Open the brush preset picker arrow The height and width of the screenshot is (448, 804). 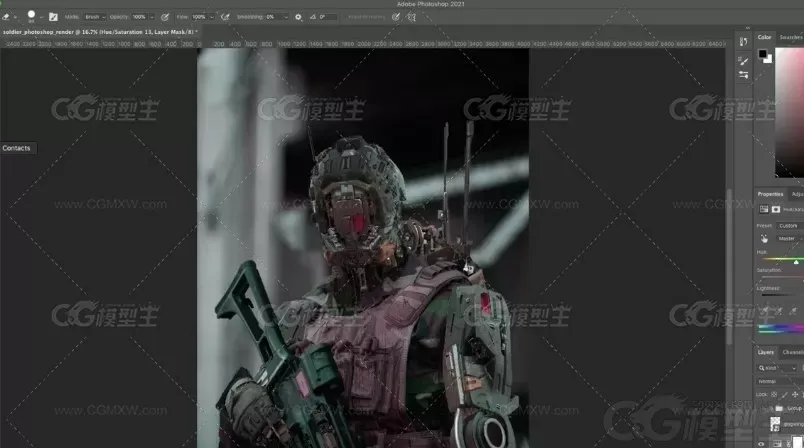click(42, 17)
